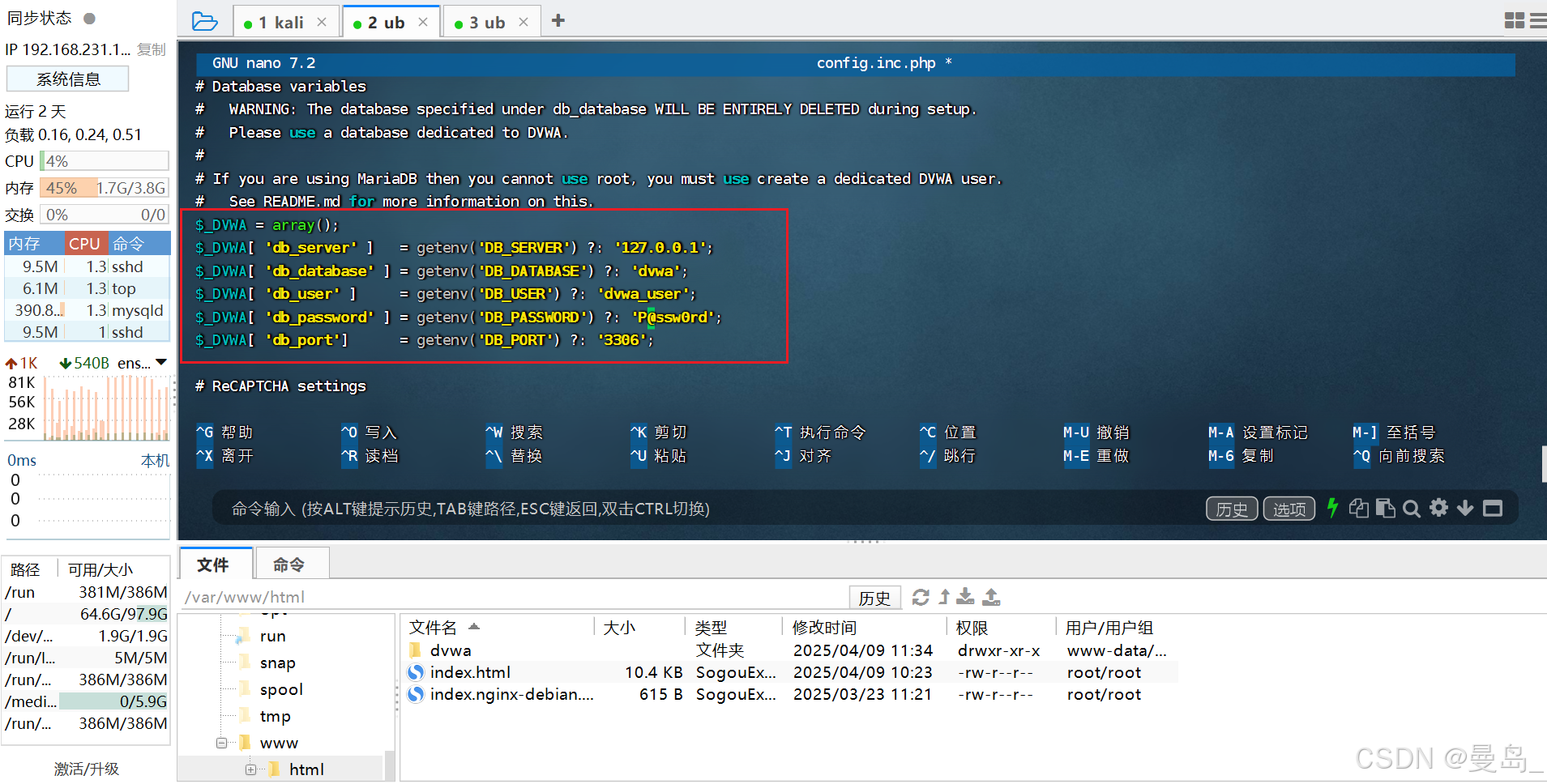Viewport: 1547px width, 784px height.
Task: Click the 历史 button in command bar
Action: pyautogui.click(x=1232, y=509)
